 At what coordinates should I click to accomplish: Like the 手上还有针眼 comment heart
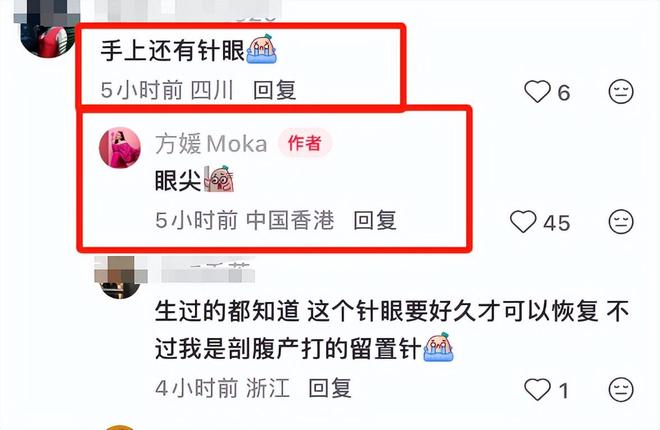[537, 91]
